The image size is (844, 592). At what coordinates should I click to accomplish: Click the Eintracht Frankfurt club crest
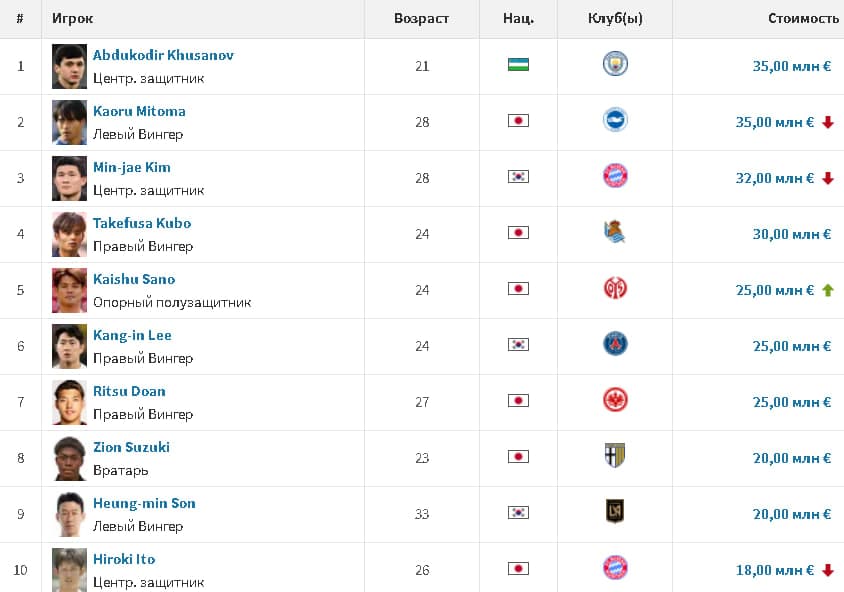tap(615, 401)
